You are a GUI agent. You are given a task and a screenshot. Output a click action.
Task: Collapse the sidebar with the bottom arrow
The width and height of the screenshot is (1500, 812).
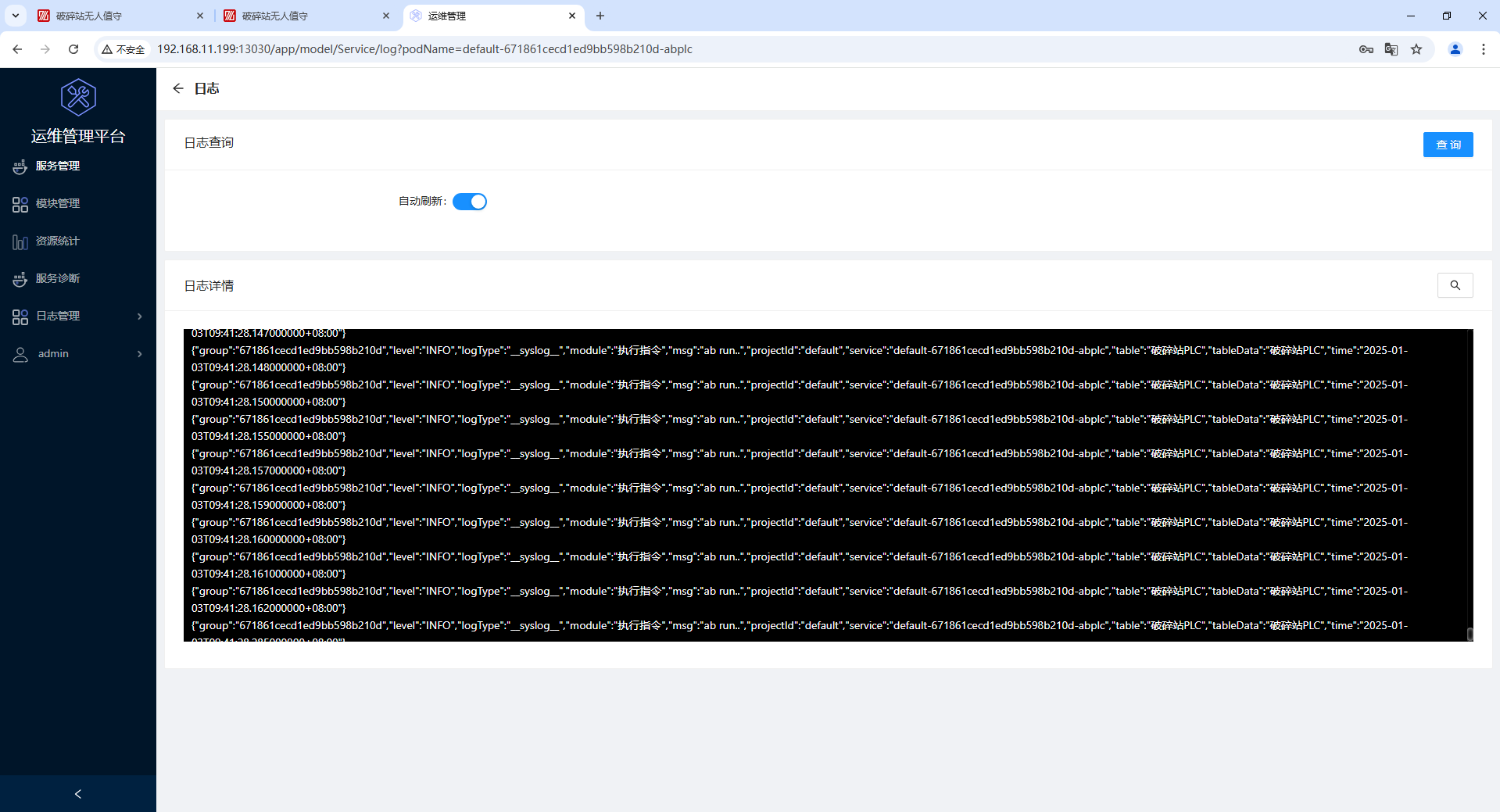(x=78, y=794)
